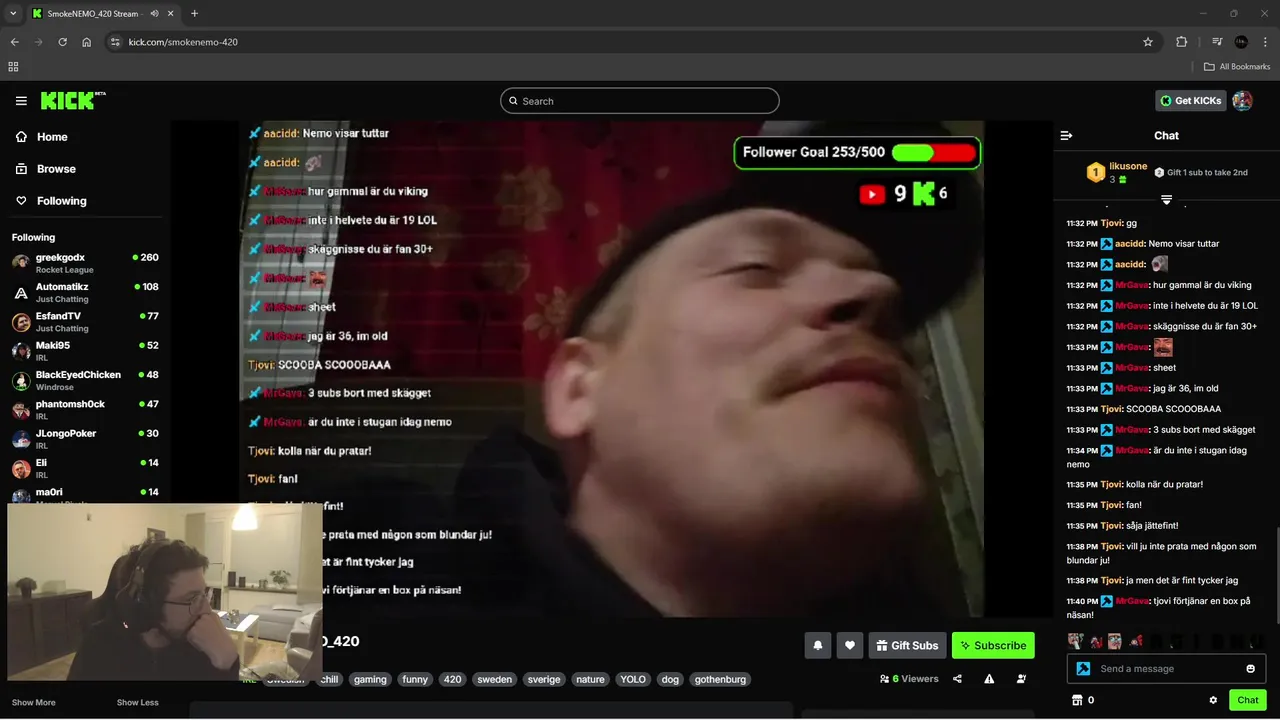Click the YOLO tag

633,679
